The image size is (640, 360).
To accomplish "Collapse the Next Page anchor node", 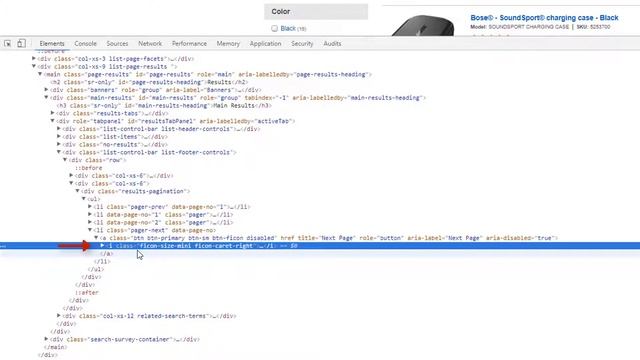I will click(x=96, y=238).
